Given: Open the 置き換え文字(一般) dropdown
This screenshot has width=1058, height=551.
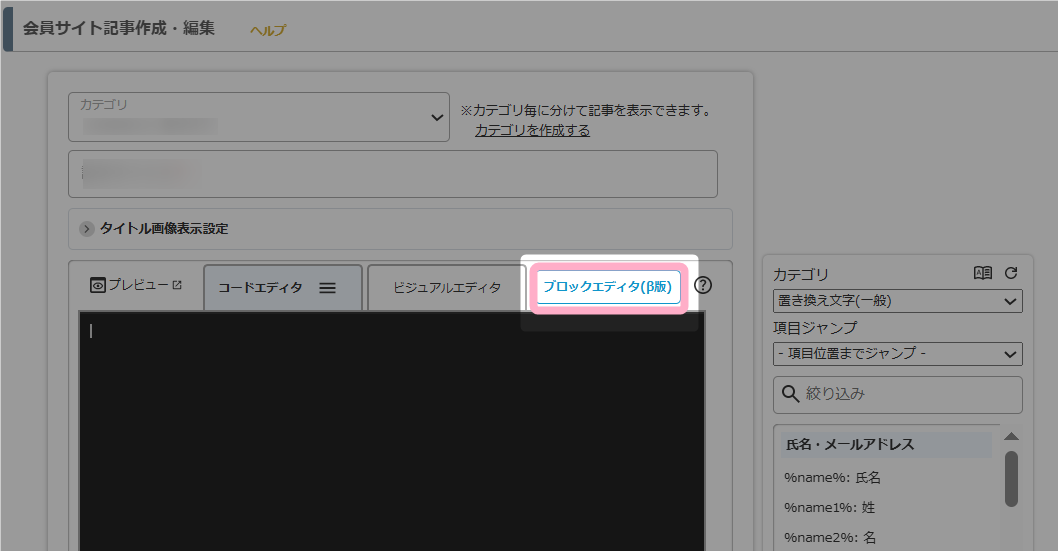Looking at the screenshot, I should [897, 301].
